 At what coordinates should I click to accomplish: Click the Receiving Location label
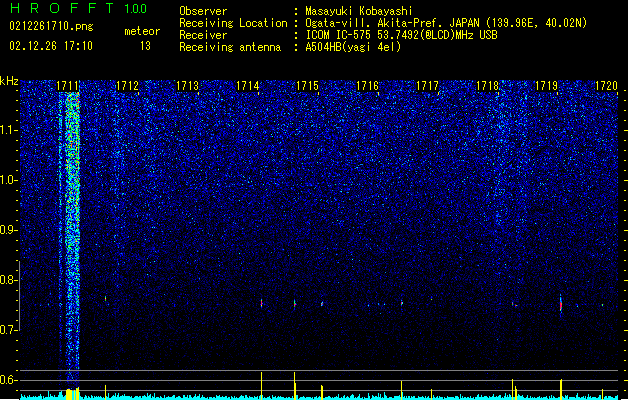tap(233, 23)
